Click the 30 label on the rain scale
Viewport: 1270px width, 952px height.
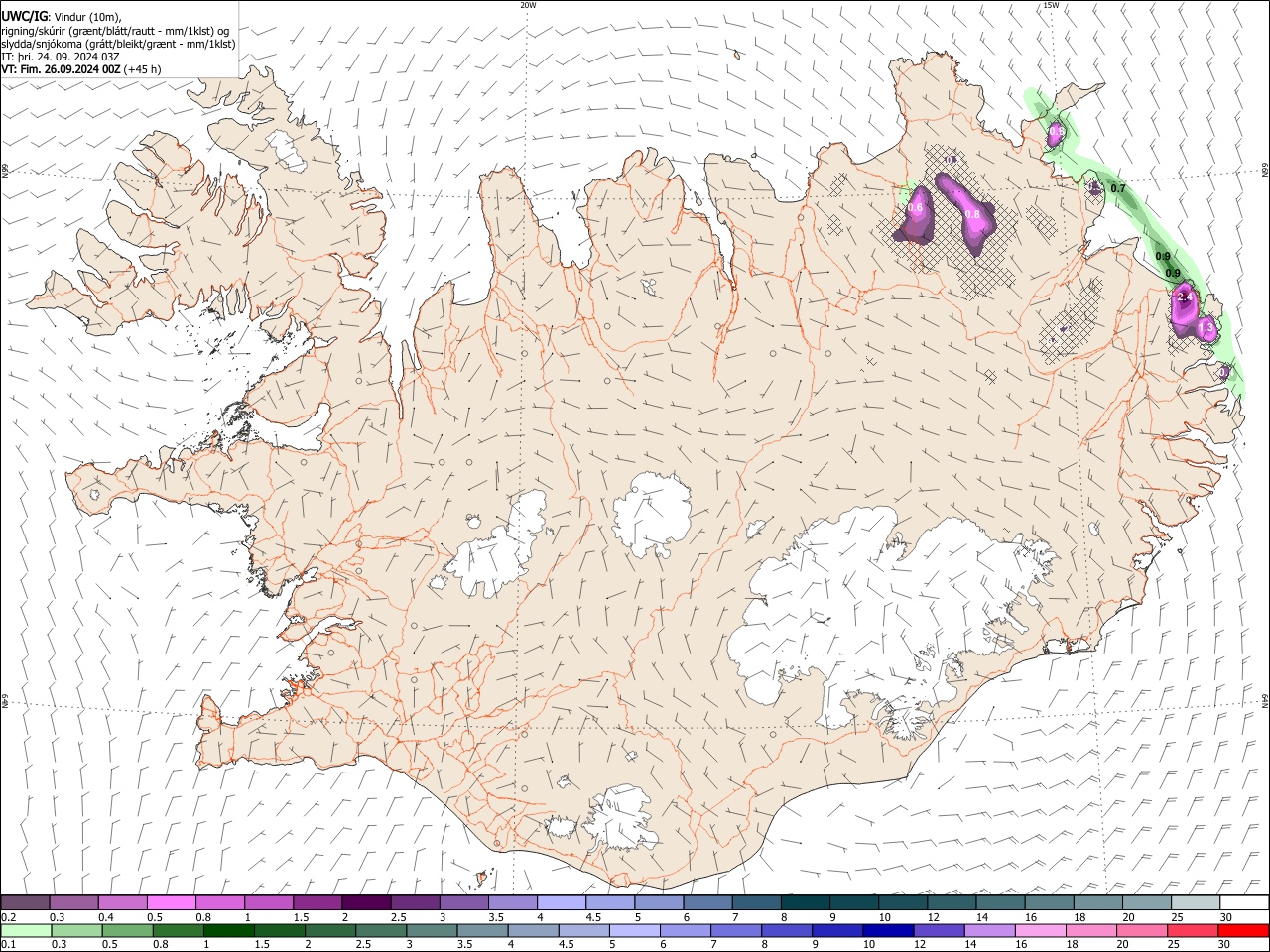click(x=1225, y=945)
